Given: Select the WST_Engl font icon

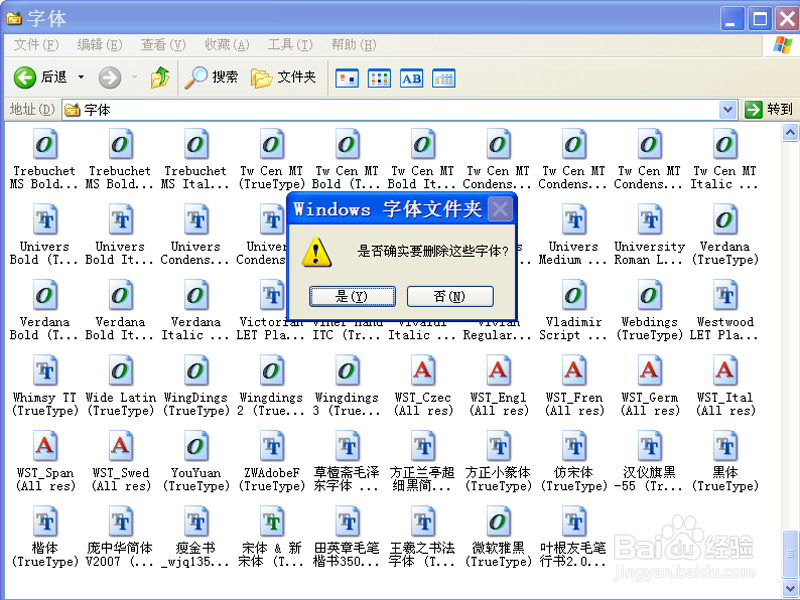Looking at the screenshot, I should pos(498,371).
